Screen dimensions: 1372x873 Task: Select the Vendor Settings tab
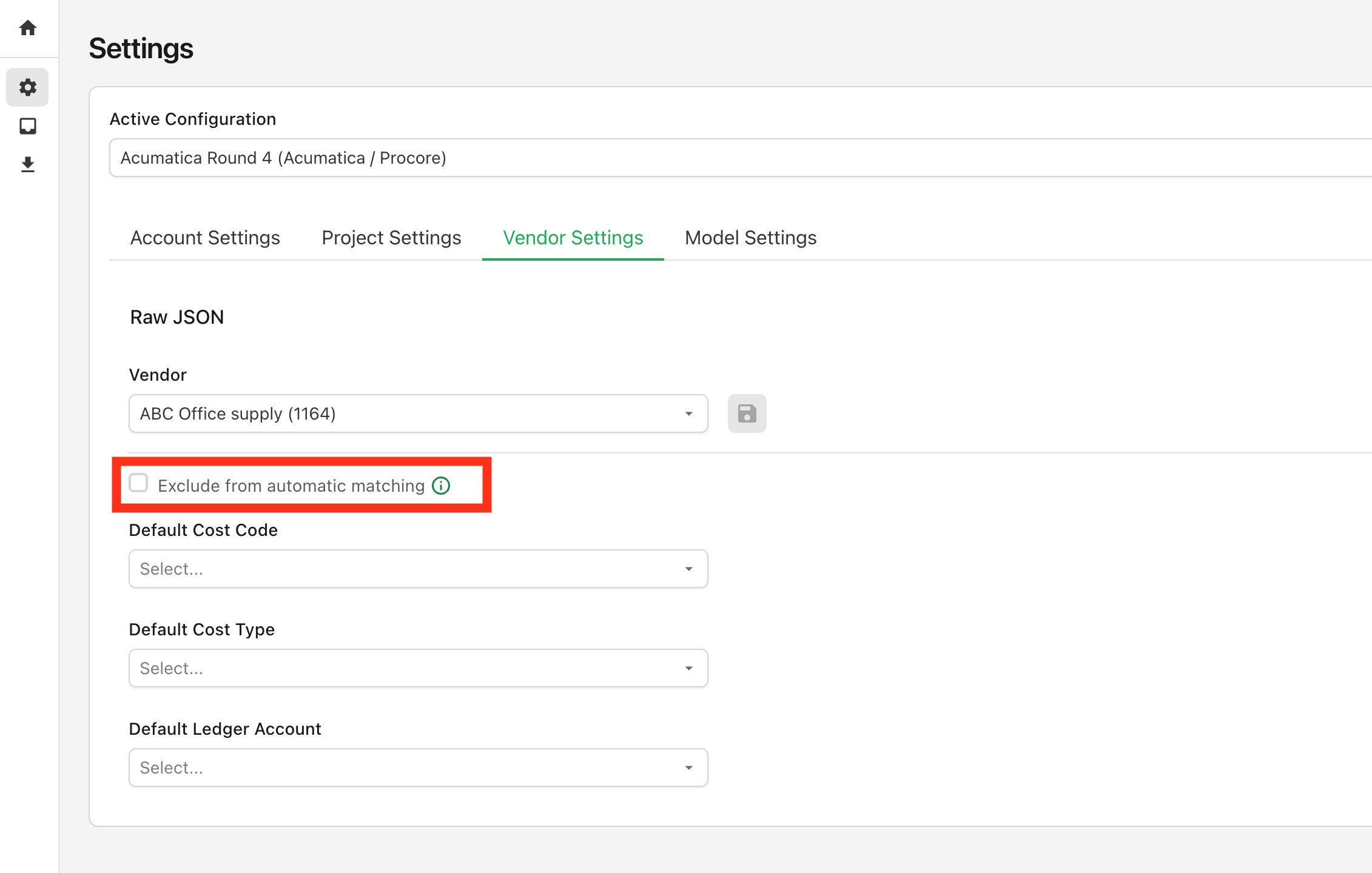coord(573,238)
